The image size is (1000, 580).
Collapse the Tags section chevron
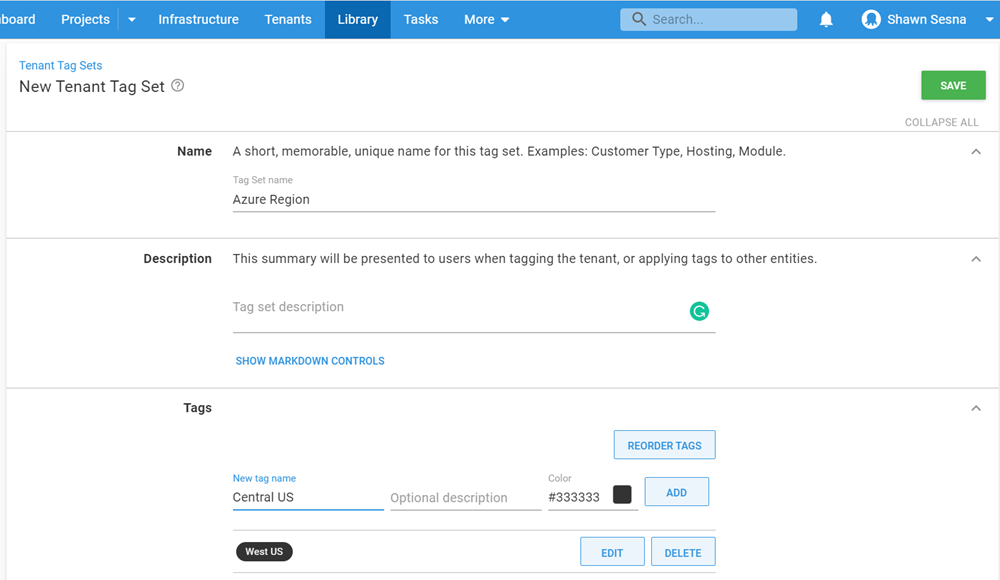click(x=976, y=408)
